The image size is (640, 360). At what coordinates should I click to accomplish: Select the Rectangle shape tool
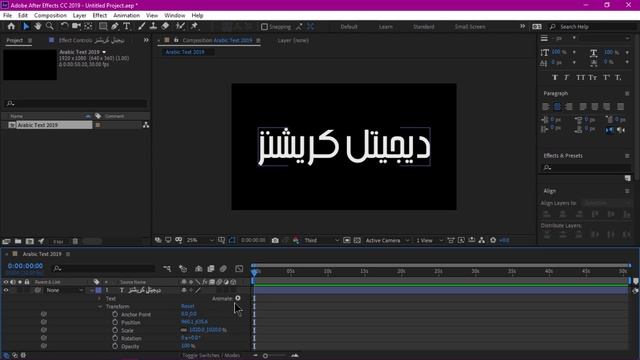pyautogui.click(x=103, y=26)
